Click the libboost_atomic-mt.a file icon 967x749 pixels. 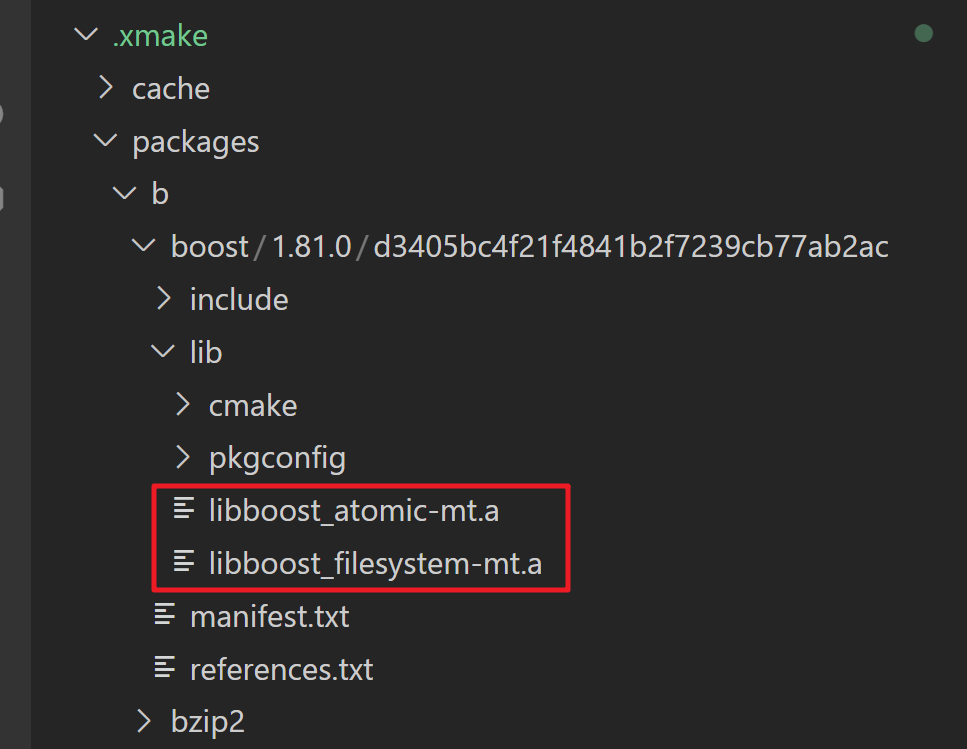pyautogui.click(x=183, y=510)
